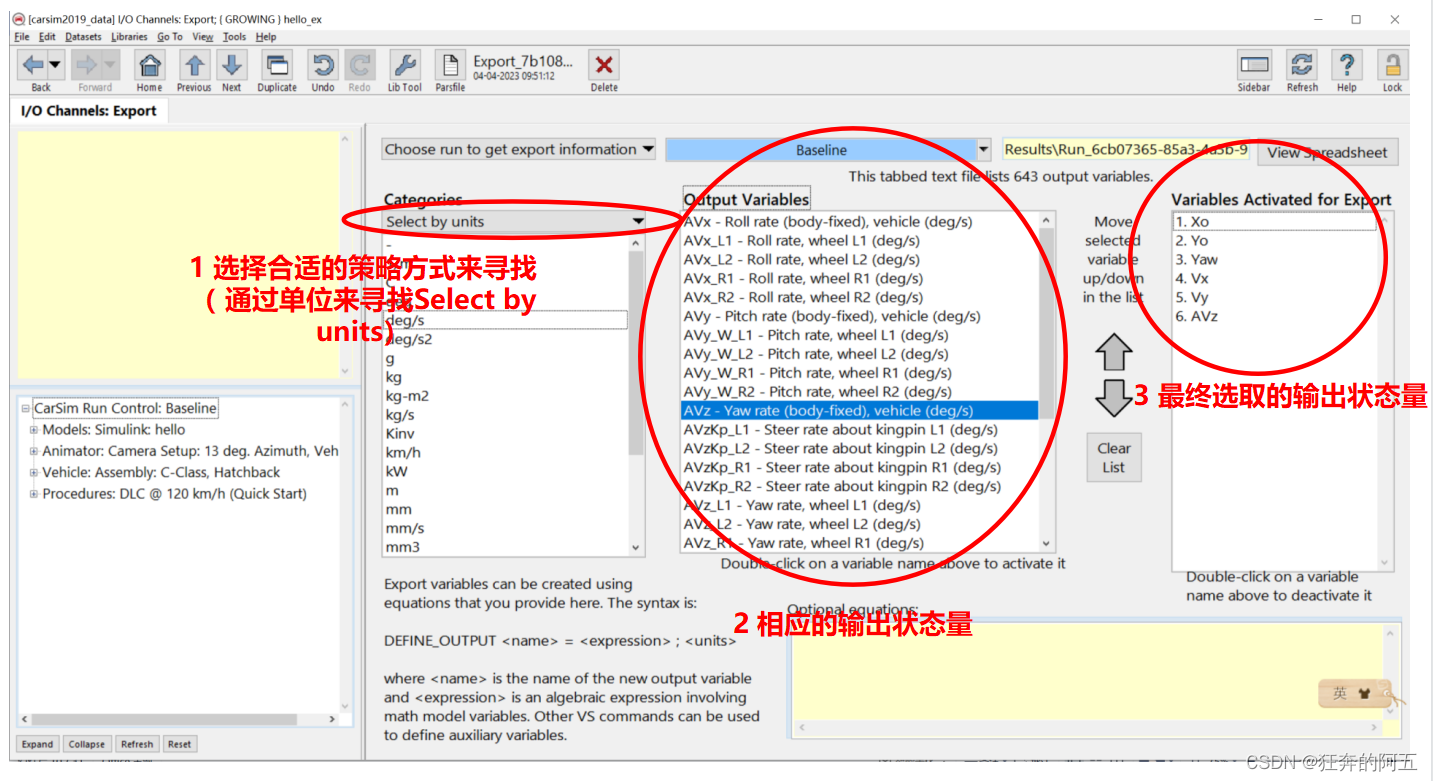Screen dimensions: 1433x781
Task: Select 'AVz - Yaw rate (body-fixed), vehicle'
Action: coord(860,410)
